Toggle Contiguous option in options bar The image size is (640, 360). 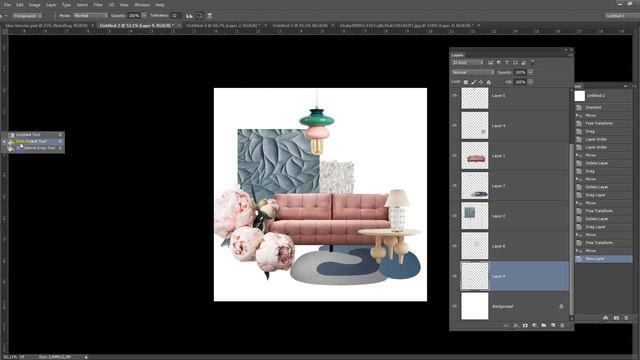[x=199, y=16]
